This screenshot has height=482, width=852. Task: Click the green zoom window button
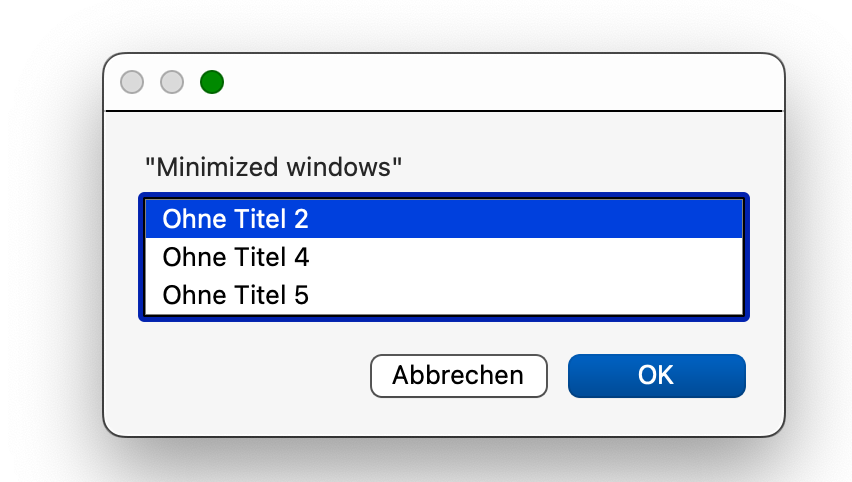212,82
